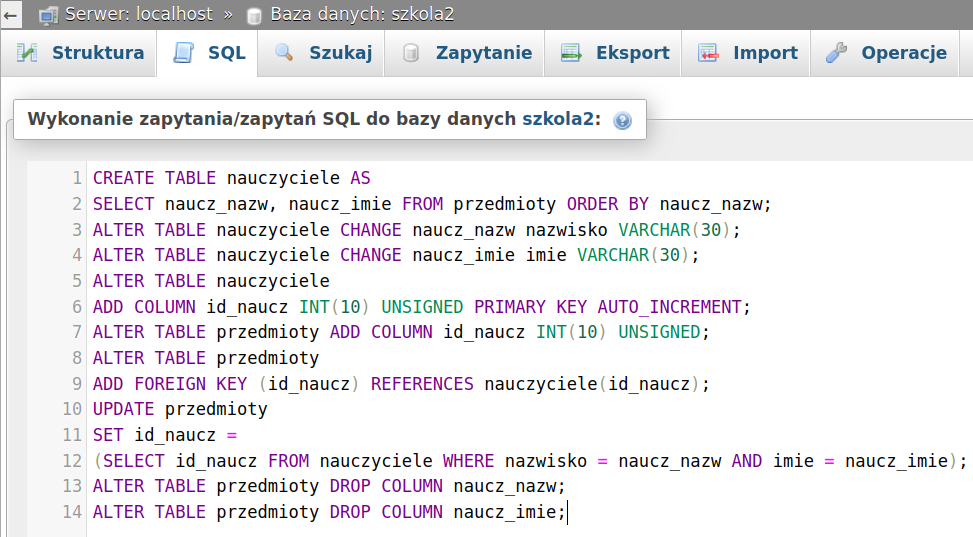Switch to the Eksport tab
The image size is (973, 537).
[x=613, y=53]
